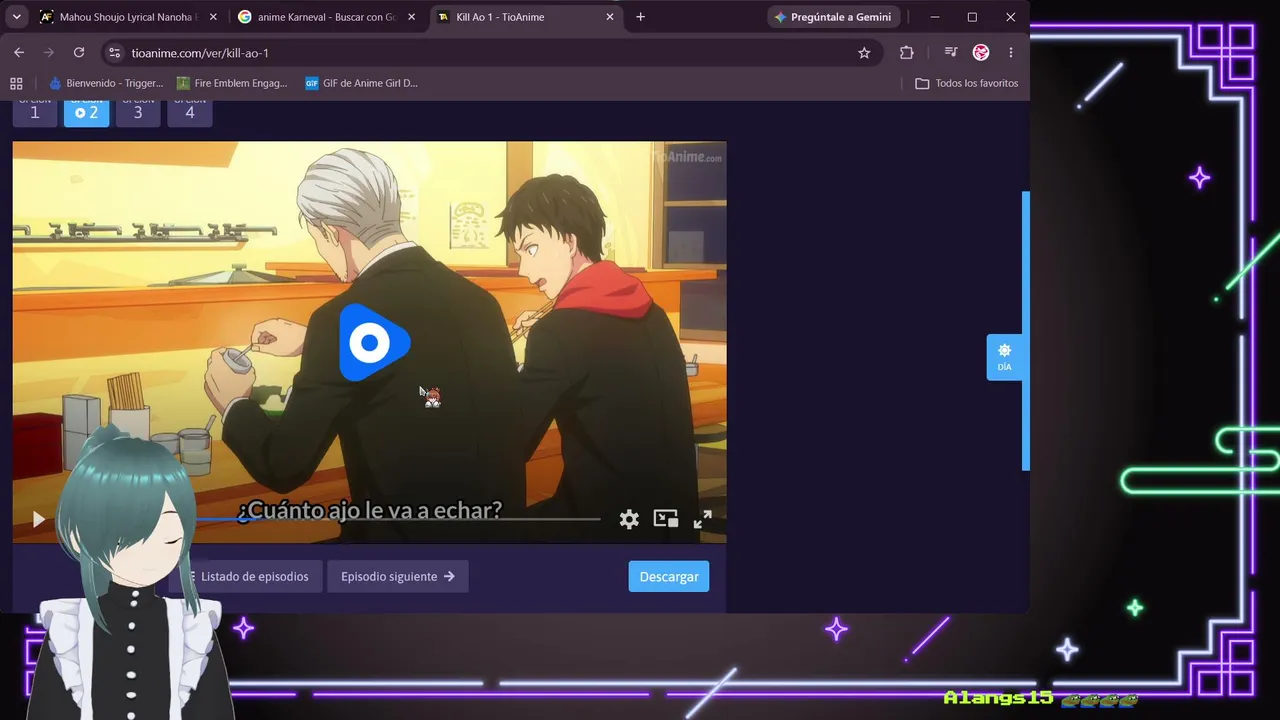
Task: Close the anime Karneval search tab
Action: (x=411, y=17)
